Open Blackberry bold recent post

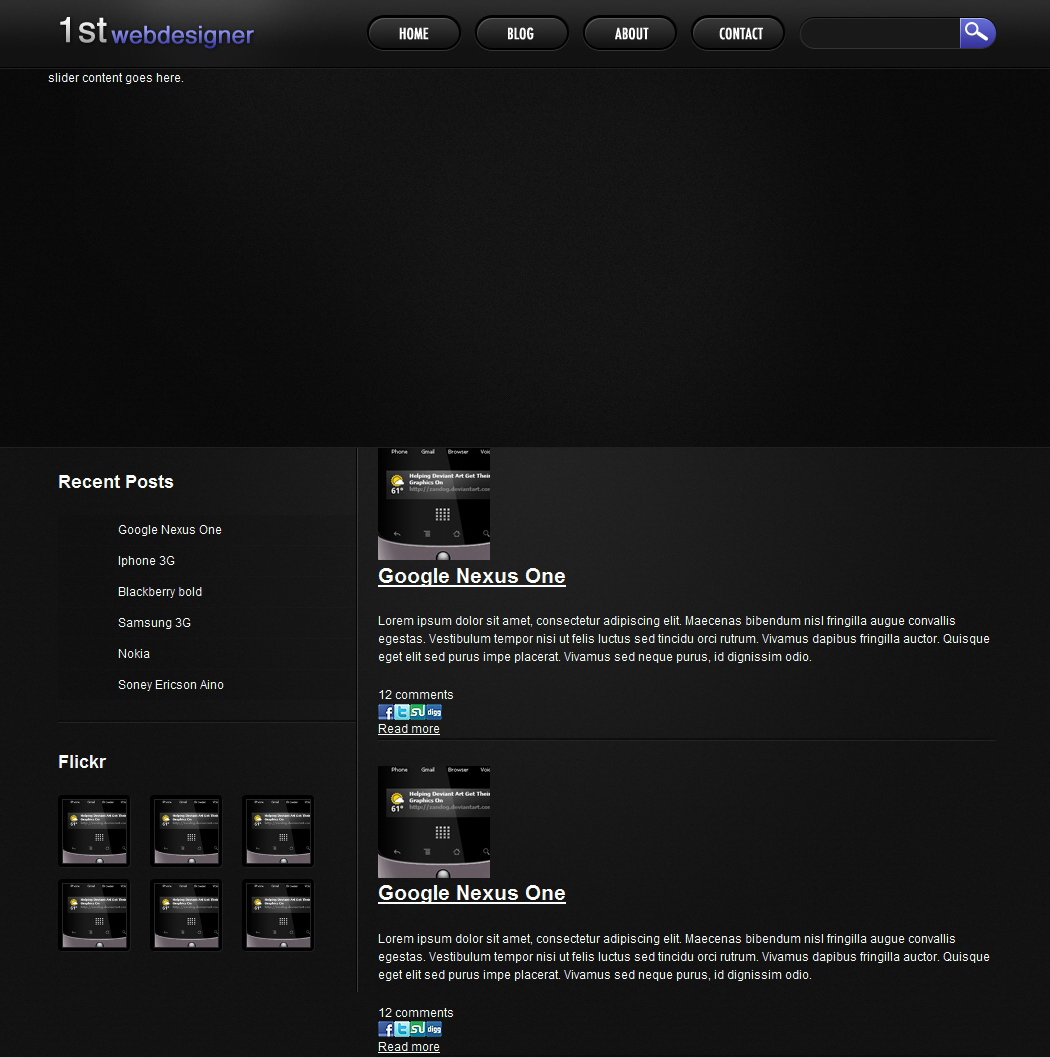click(x=160, y=592)
